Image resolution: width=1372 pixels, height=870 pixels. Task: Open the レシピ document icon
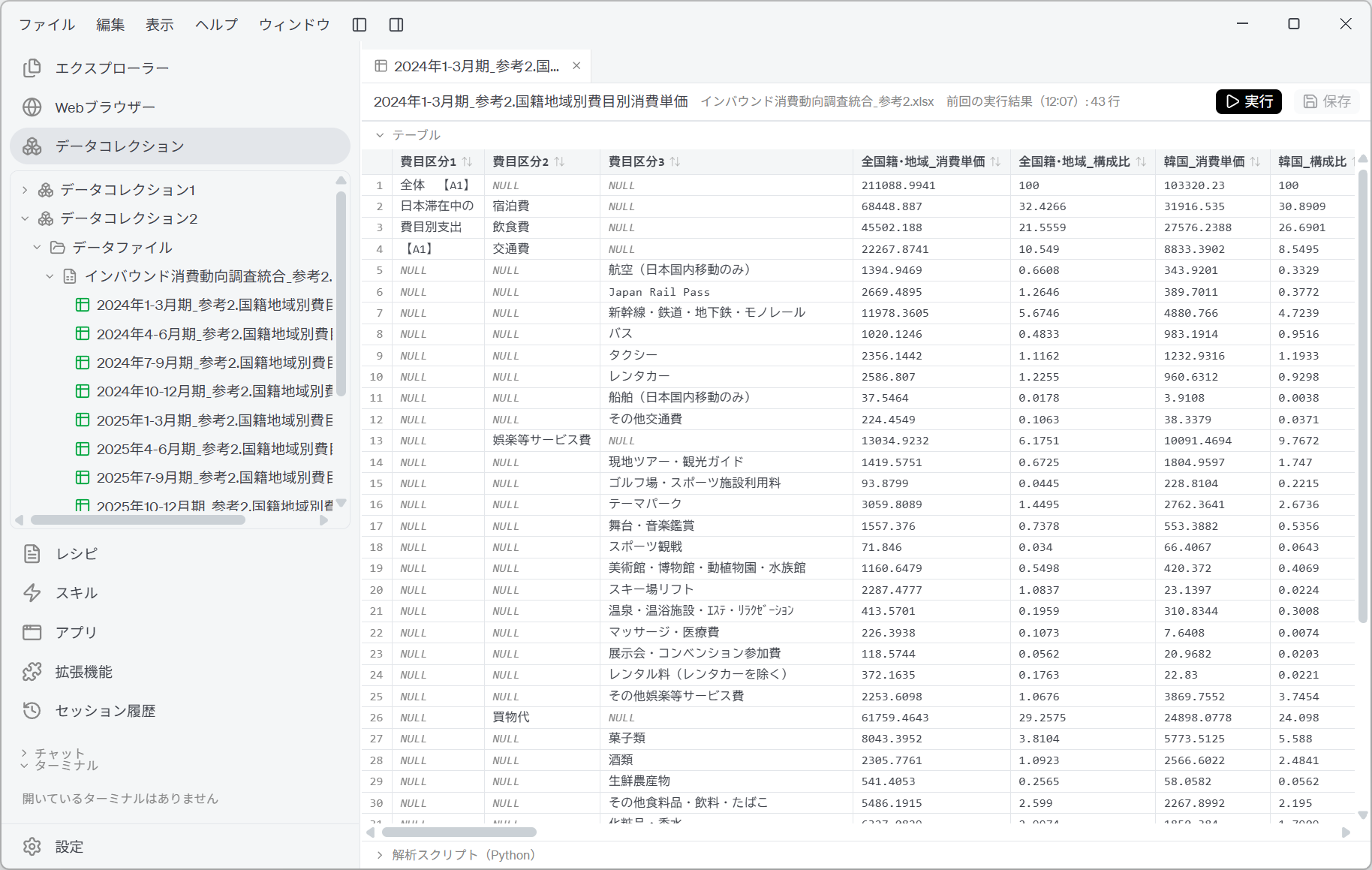pos(32,554)
